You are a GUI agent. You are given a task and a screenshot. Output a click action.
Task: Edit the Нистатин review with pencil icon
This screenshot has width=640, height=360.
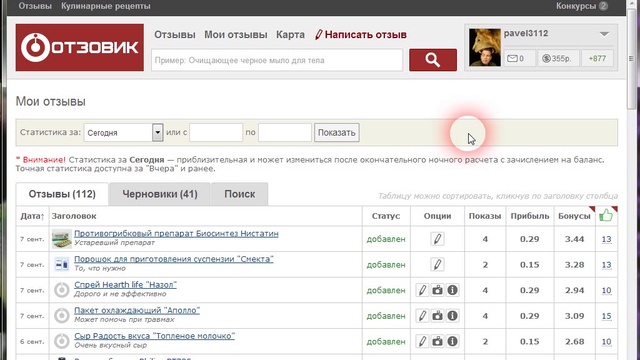coord(437,239)
